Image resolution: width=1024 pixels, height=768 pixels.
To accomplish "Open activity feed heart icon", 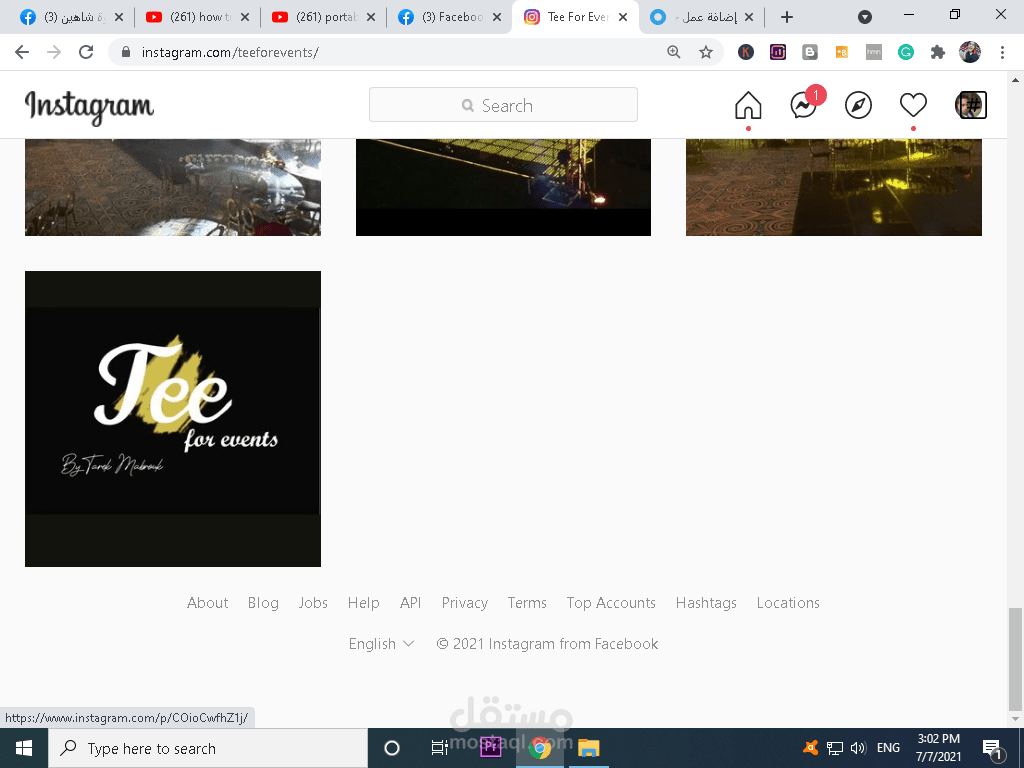I will click(913, 105).
